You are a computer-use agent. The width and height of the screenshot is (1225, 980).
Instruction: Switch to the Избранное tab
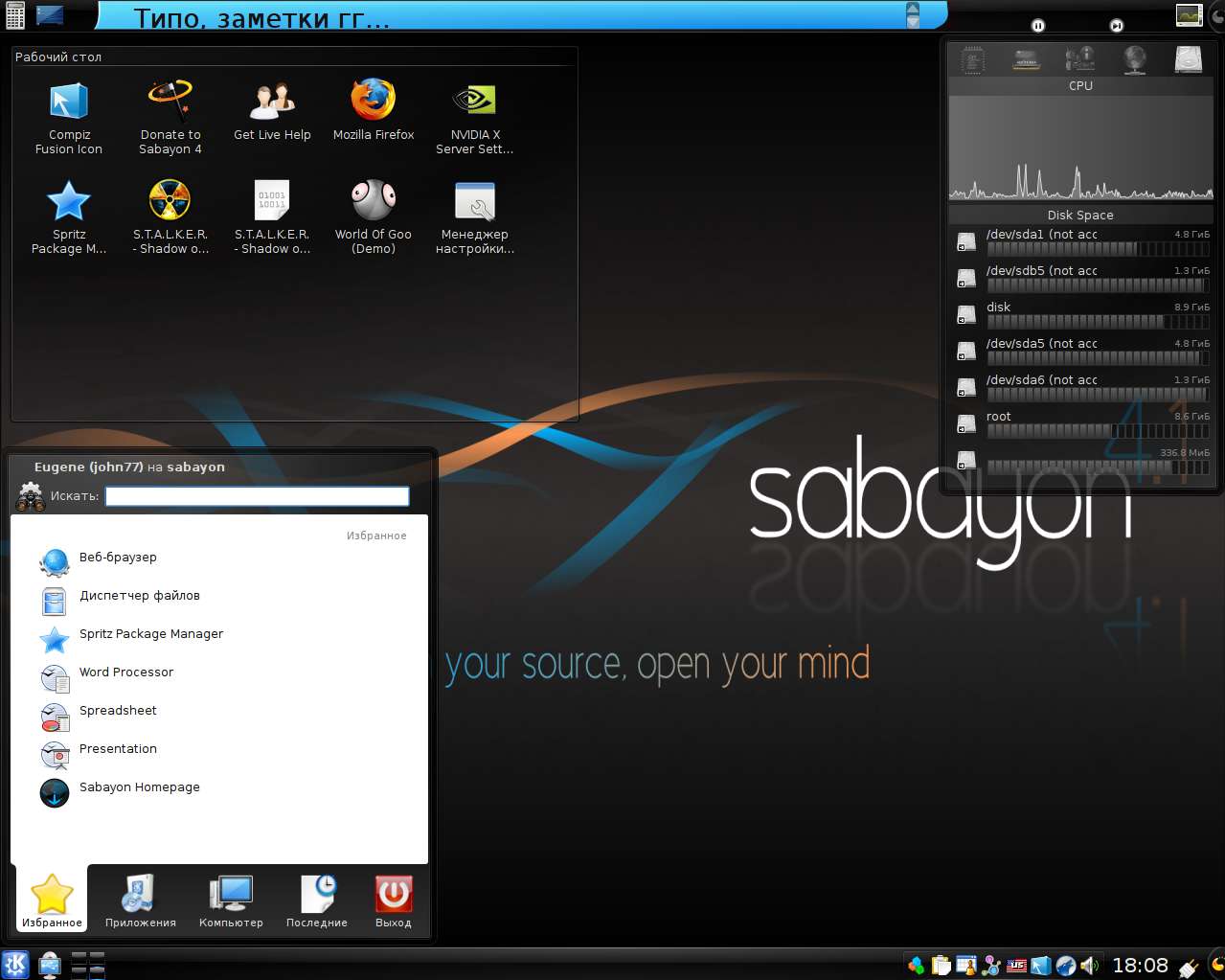(x=52, y=900)
